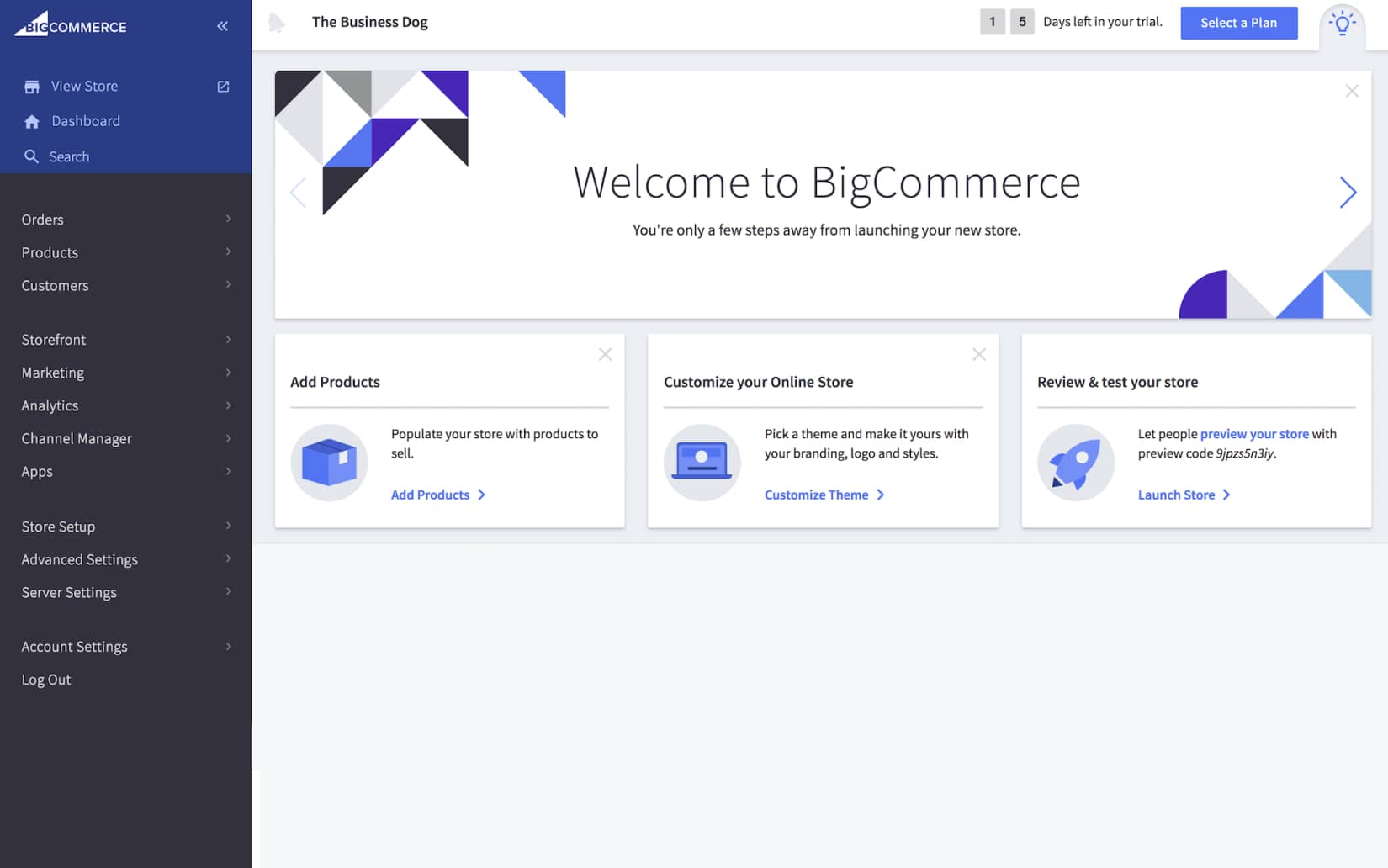Open the BigCommerce logo home icon
The width and height of the screenshot is (1388, 868).
(28, 24)
